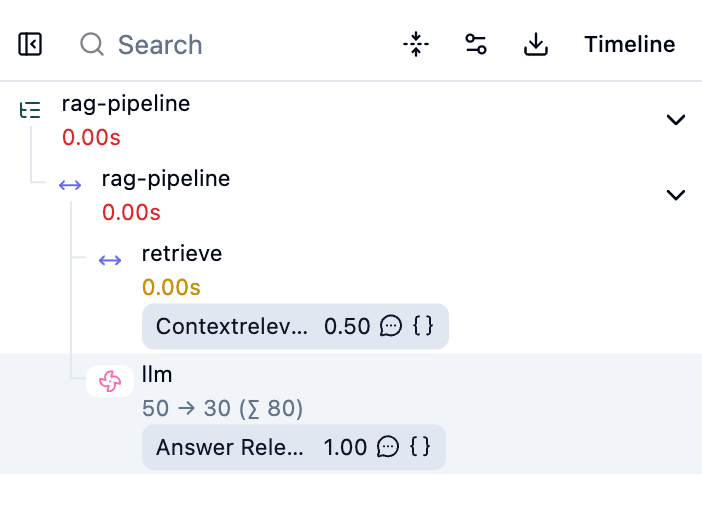Select the llm generation node
Viewport: 702px width, 526px height.
pos(157,375)
